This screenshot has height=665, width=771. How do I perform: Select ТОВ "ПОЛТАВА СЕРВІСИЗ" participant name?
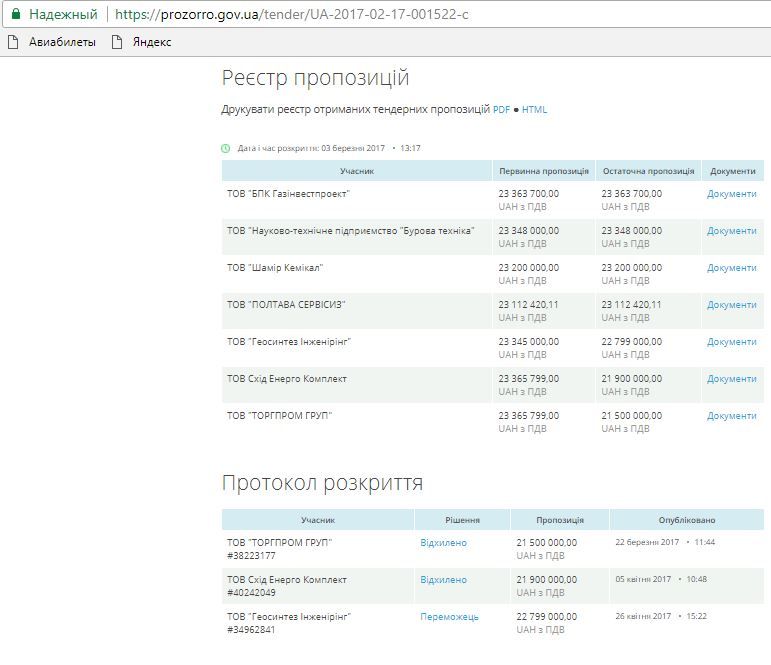[x=286, y=304]
